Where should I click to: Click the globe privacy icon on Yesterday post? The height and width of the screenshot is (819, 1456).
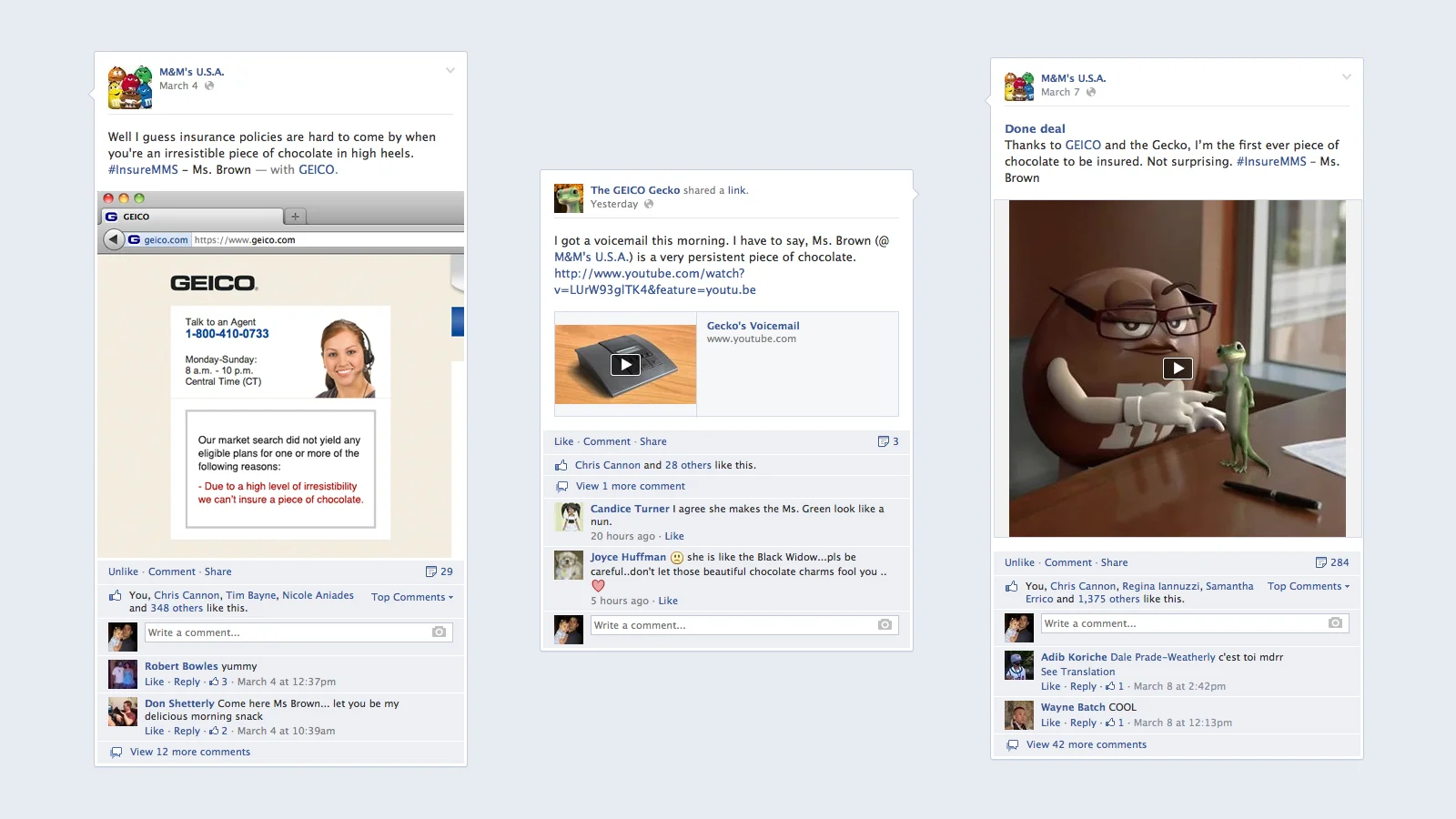(x=649, y=204)
